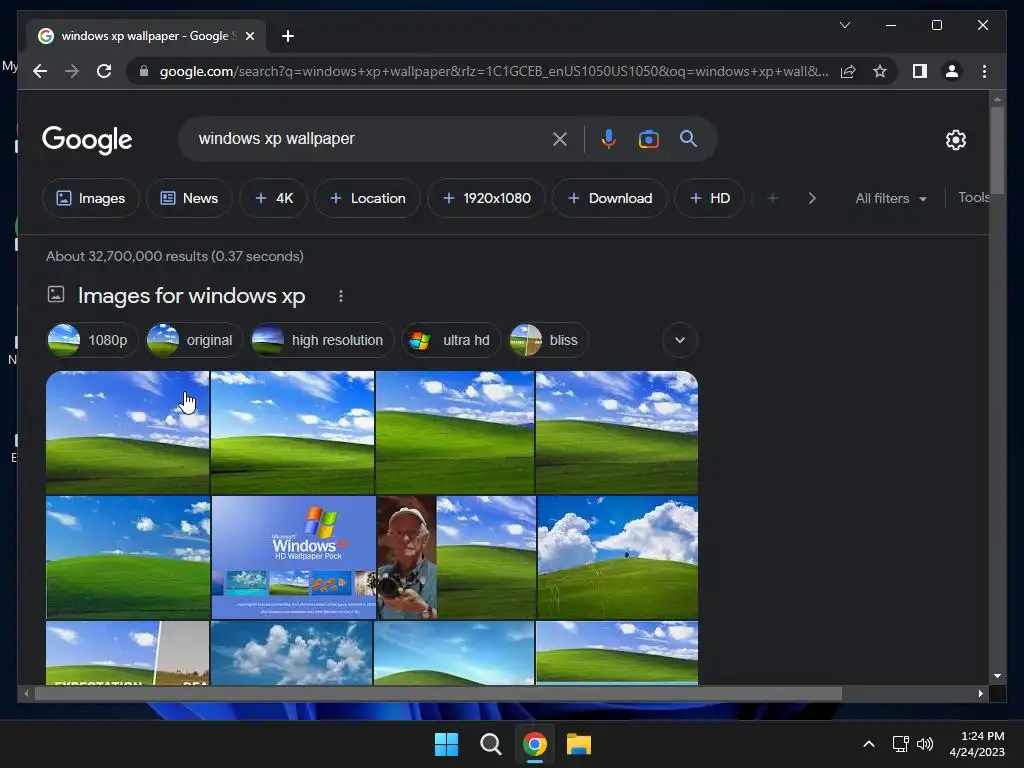Open Chrome profile menu
Image resolution: width=1024 pixels, height=768 pixels.
[x=952, y=71]
